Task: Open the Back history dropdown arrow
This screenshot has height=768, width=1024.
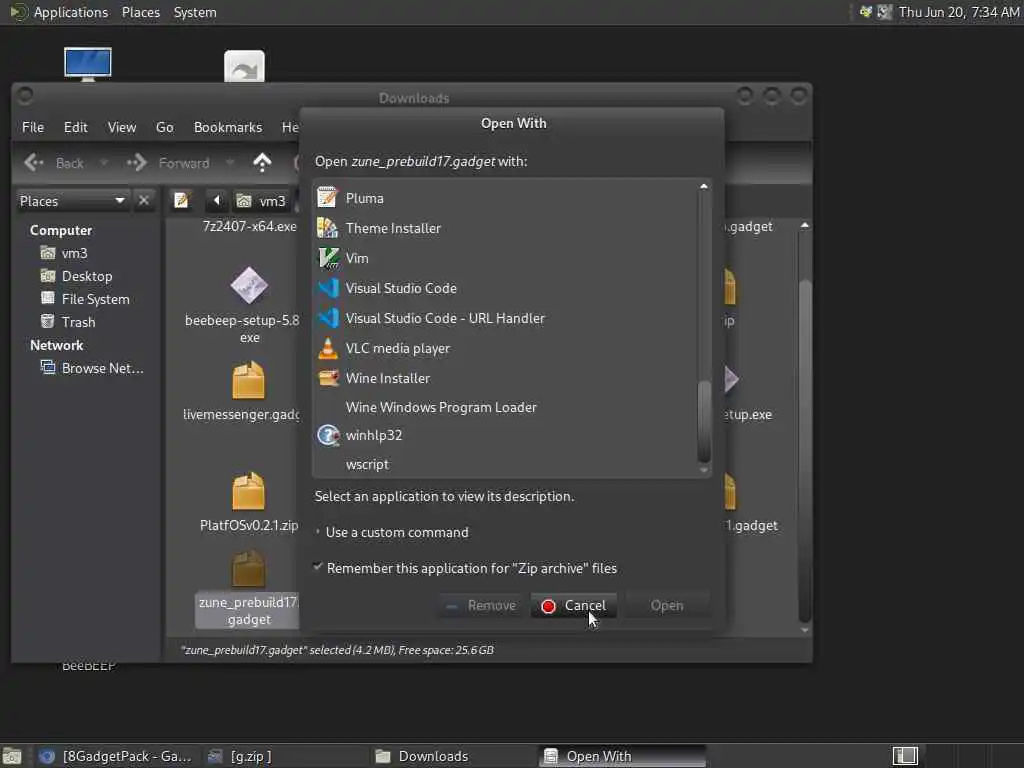Action: click(x=103, y=163)
